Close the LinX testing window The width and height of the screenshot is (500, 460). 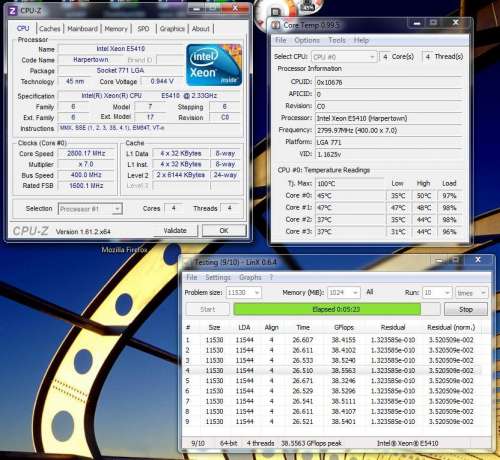478,260
